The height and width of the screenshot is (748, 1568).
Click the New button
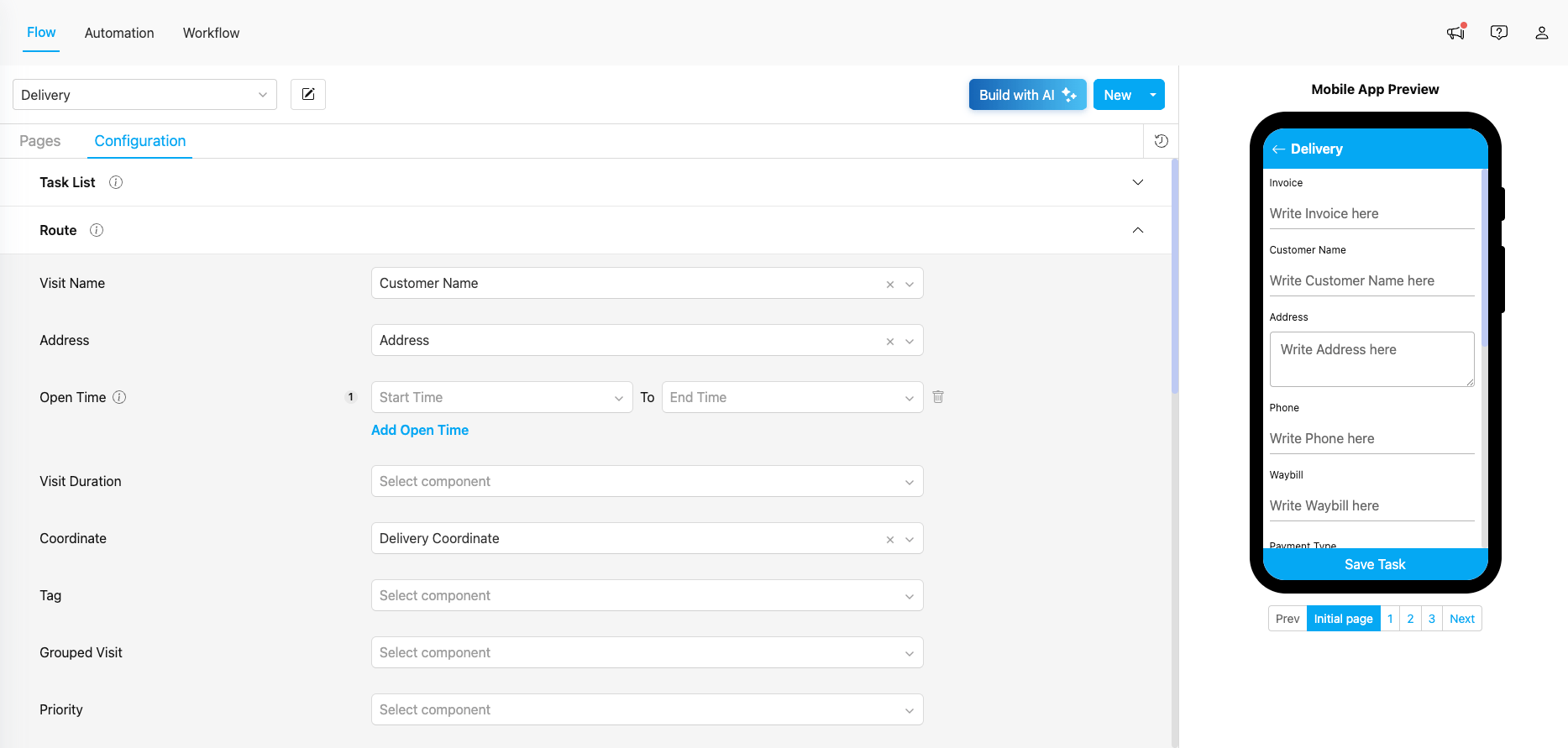(x=1118, y=95)
